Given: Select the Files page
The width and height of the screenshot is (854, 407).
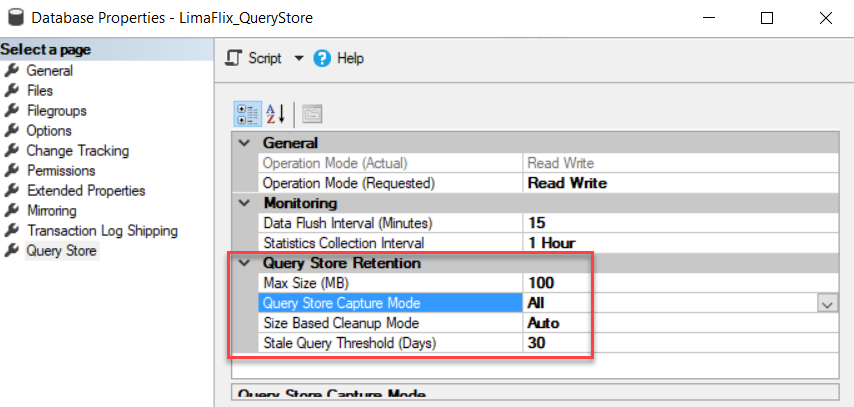Looking at the screenshot, I should (40, 91).
